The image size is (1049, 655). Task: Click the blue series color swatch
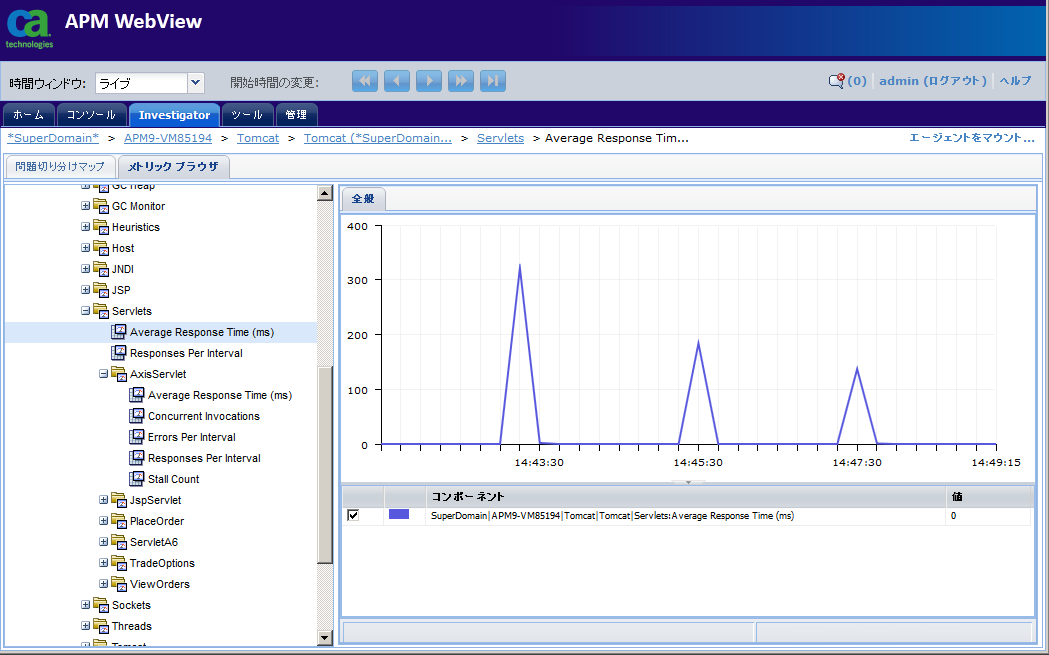[399, 515]
